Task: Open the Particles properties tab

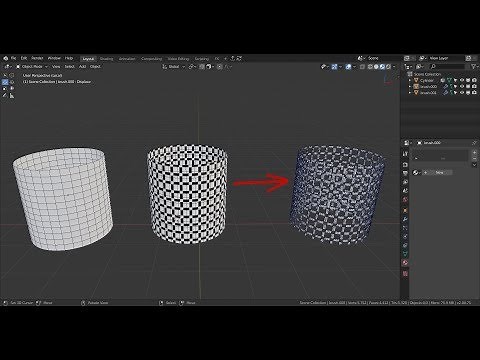Action: 405,228
